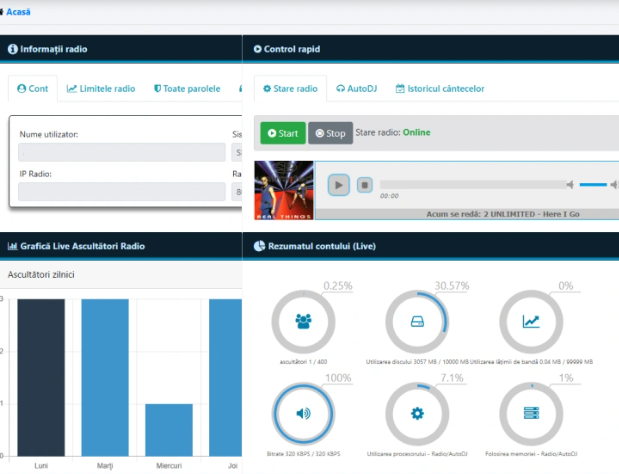Click the memory usage server icon gauge
Viewport: 619px width, 474px height.
531,413
